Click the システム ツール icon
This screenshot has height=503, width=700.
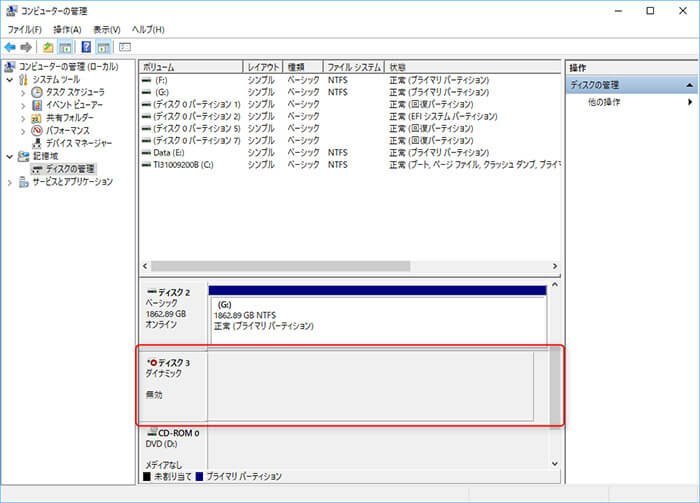[x=24, y=79]
